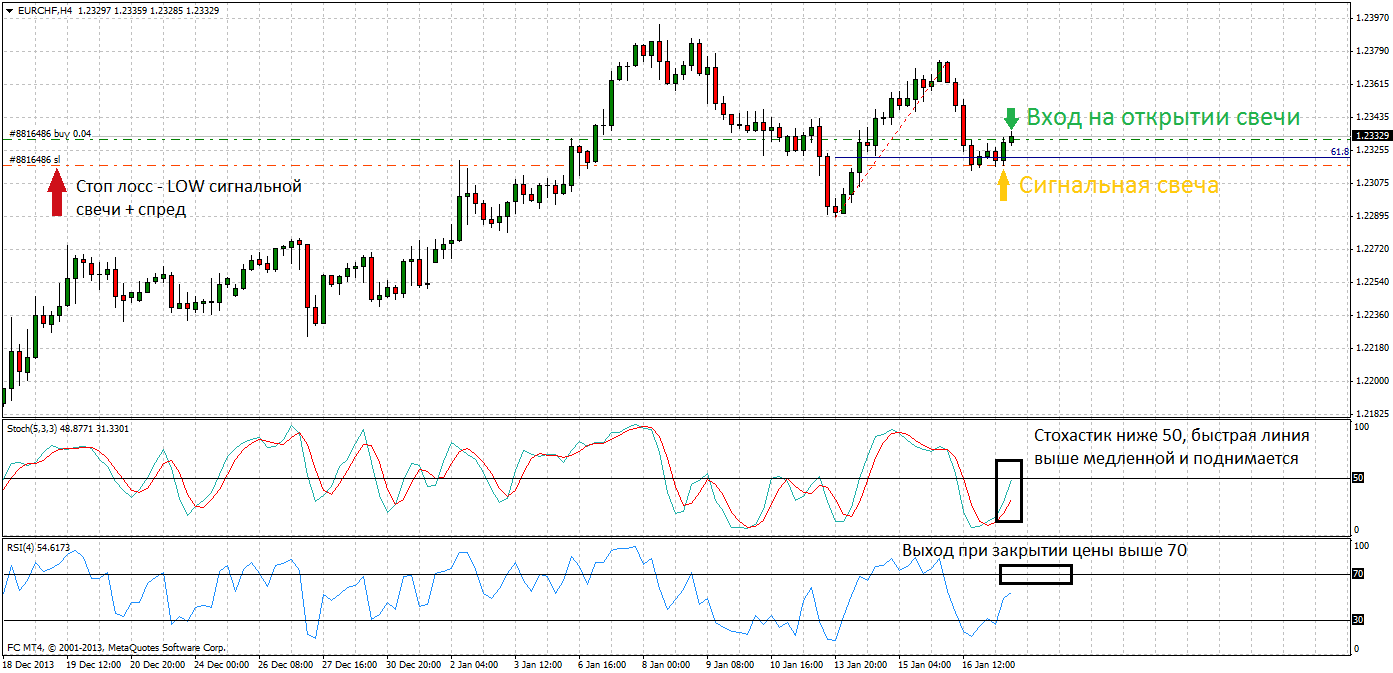
Task: Click price scale value 1.21825
Action: [x=1371, y=413]
